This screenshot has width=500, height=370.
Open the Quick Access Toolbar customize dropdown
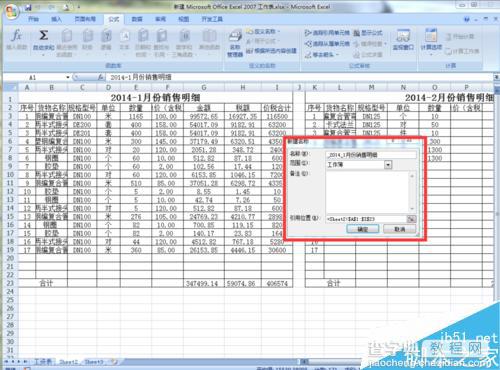coord(79,7)
